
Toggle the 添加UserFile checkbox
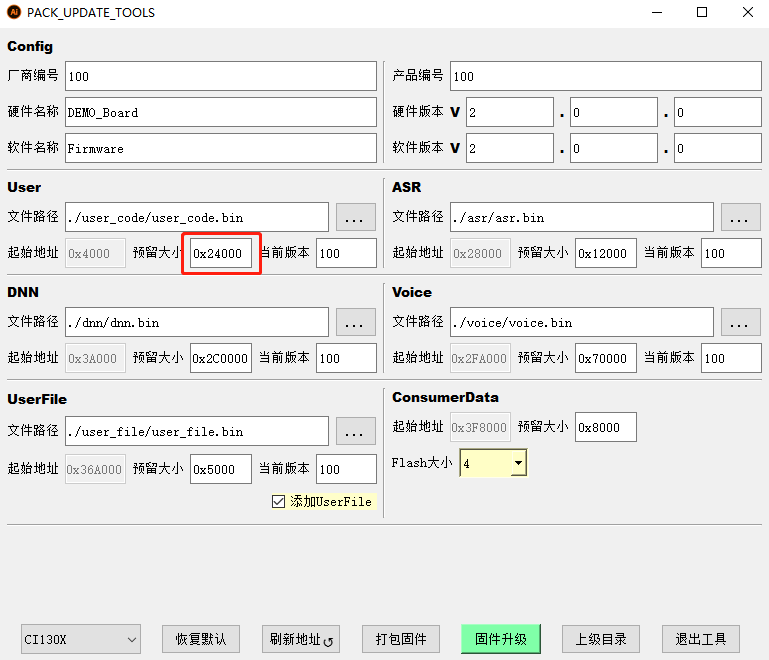(278, 502)
